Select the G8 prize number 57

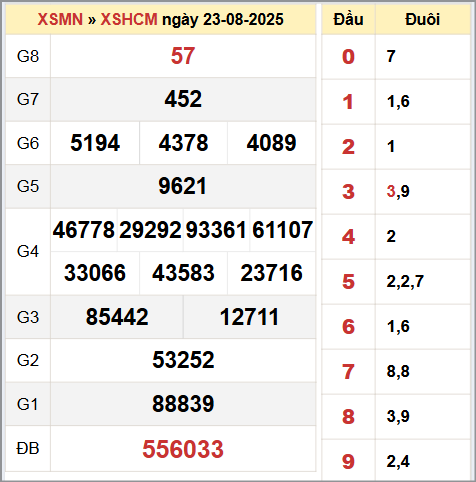[x=183, y=56]
